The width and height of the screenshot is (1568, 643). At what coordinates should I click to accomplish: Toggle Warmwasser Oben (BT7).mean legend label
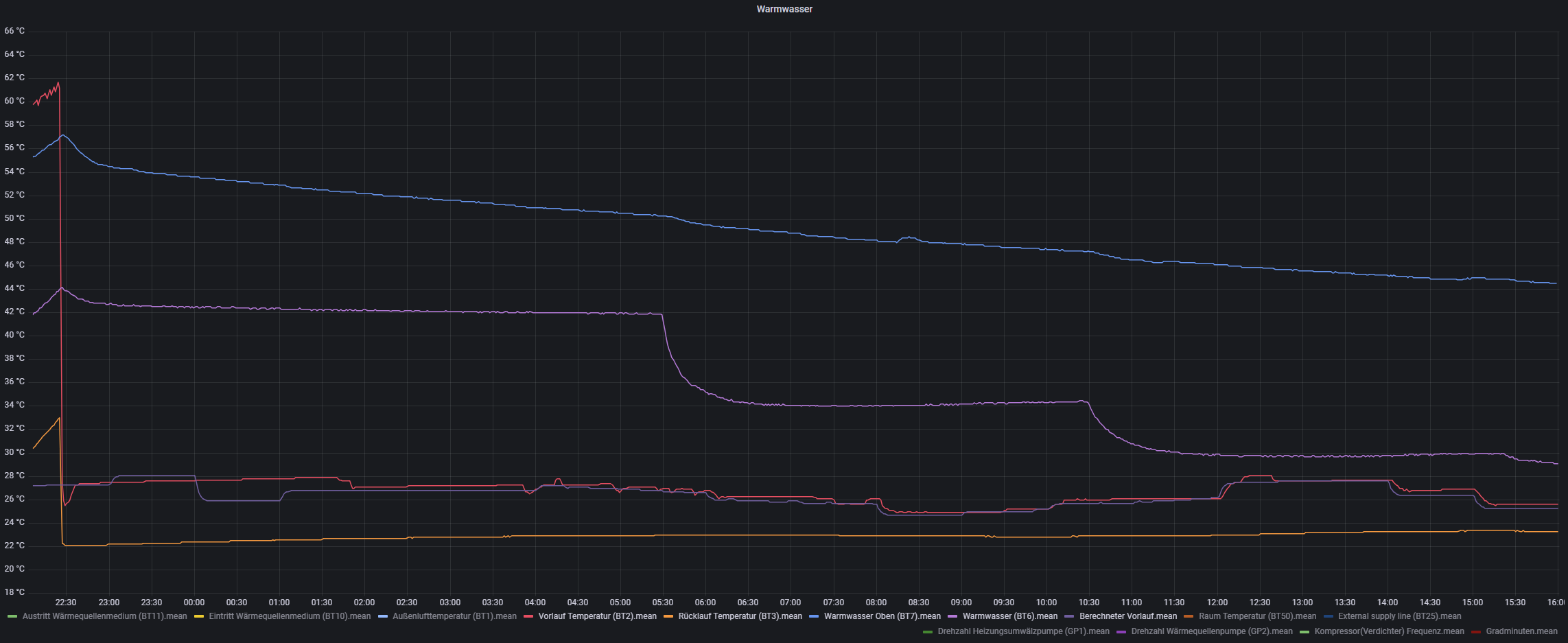pos(882,616)
